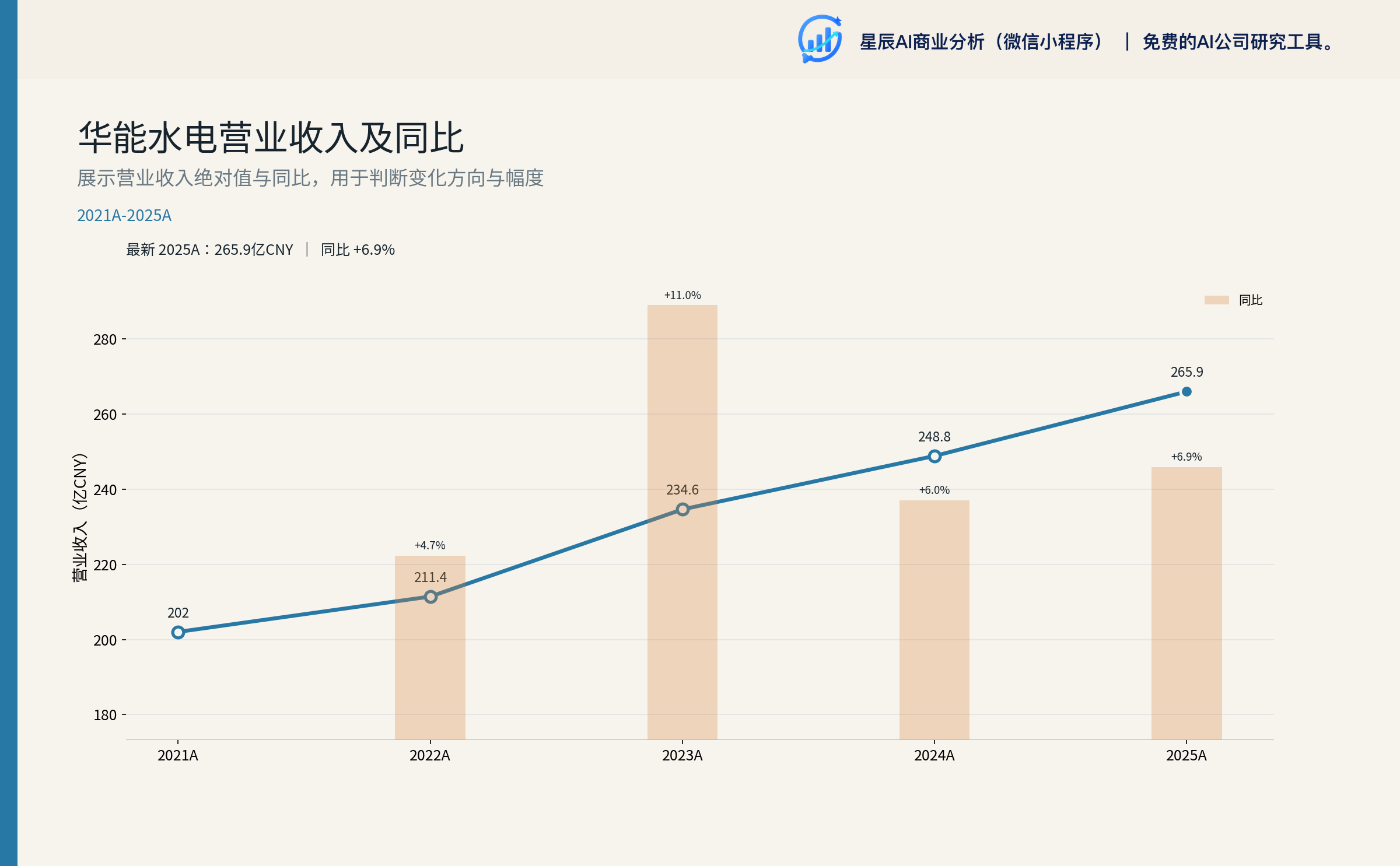Viewport: 1400px width, 866px height.
Task: Click the 211.4 value label
Action: point(430,577)
